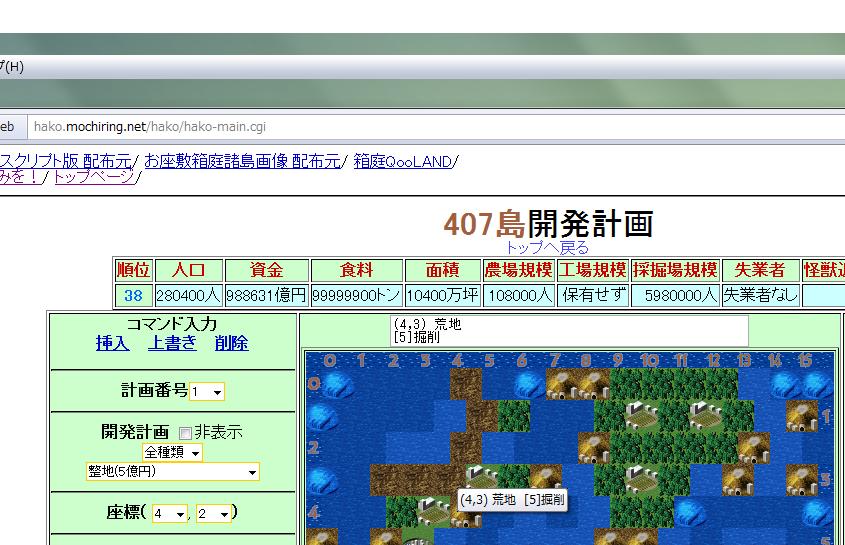Open the お座敷箱庭諸島画像 配布元 link
845x545 pixels.
click(243, 161)
